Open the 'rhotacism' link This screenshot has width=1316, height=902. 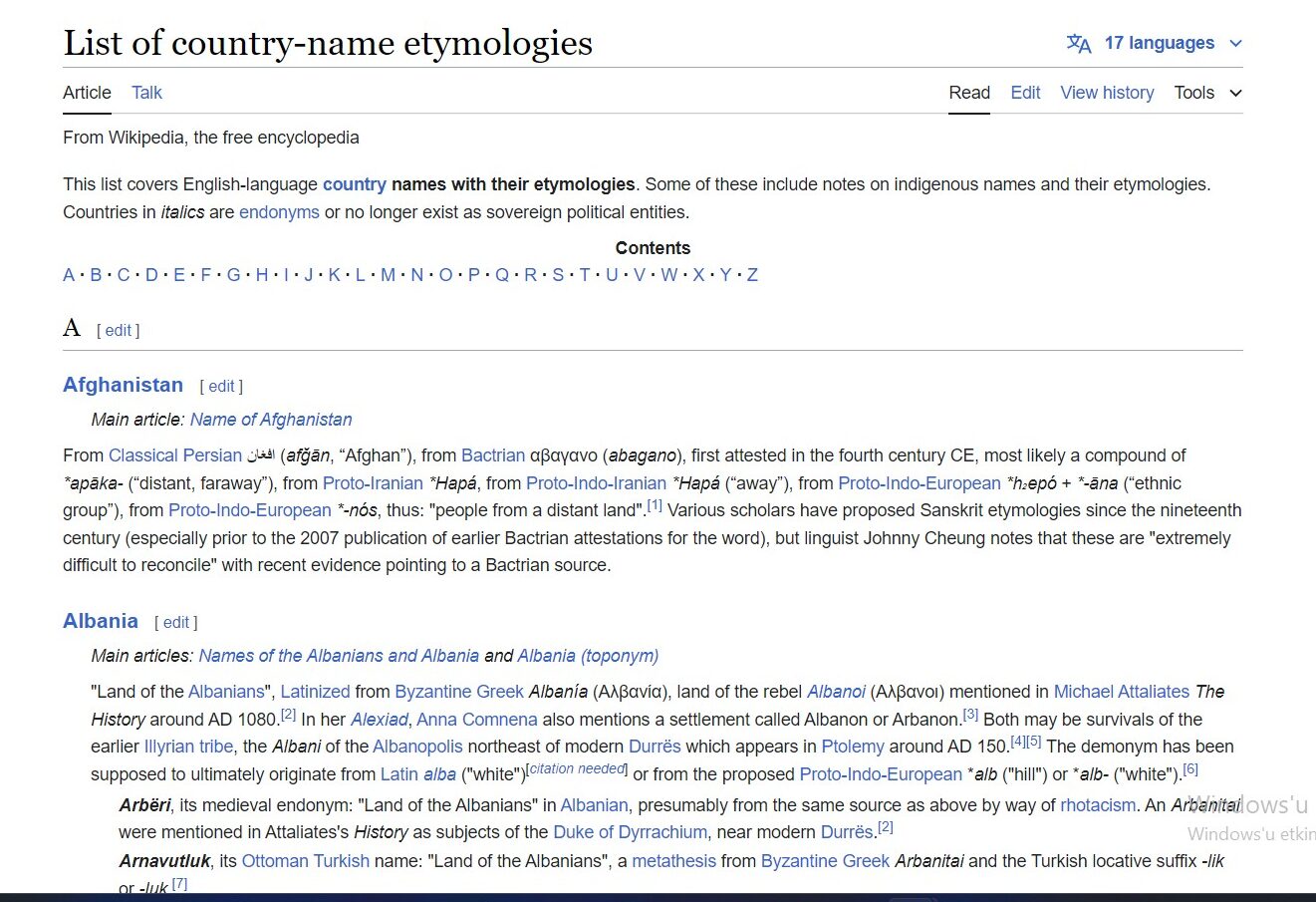(1098, 805)
